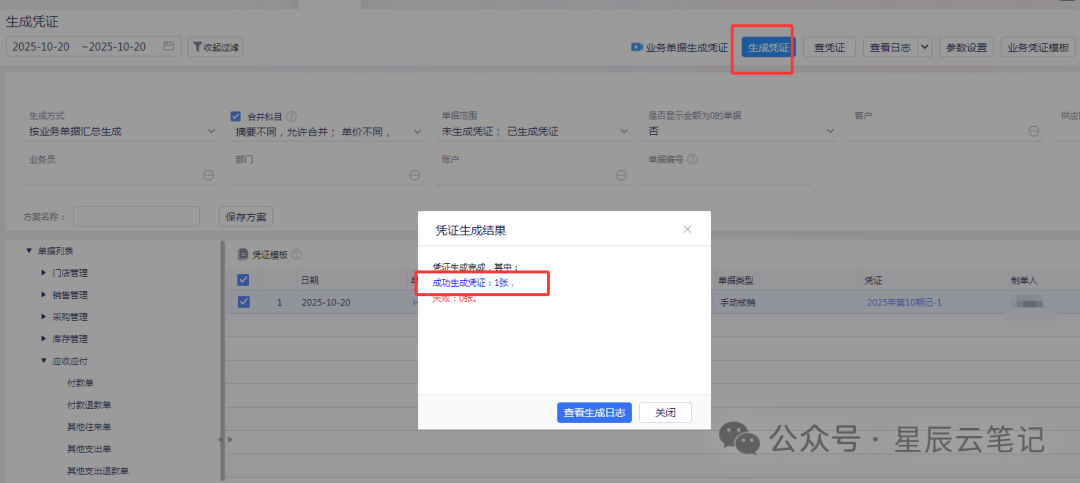The height and width of the screenshot is (483, 1080).
Task: Focus the 单据编号 input field
Action: tap(726, 176)
